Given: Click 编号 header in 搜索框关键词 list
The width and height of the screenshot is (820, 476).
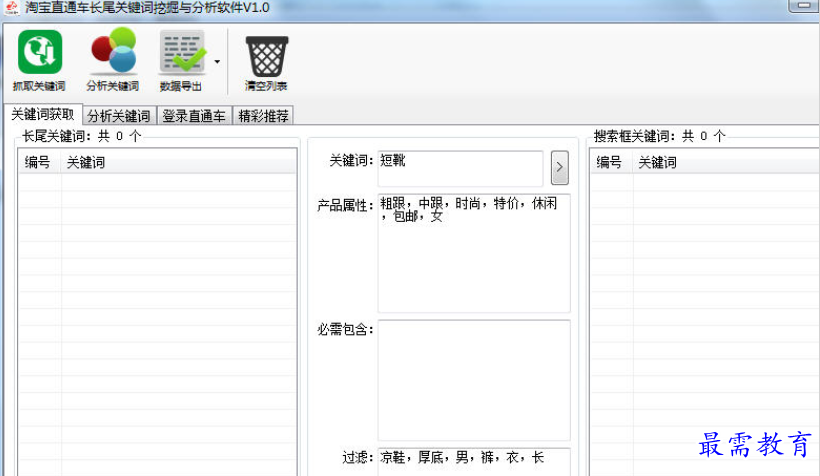Looking at the screenshot, I should pos(611,162).
